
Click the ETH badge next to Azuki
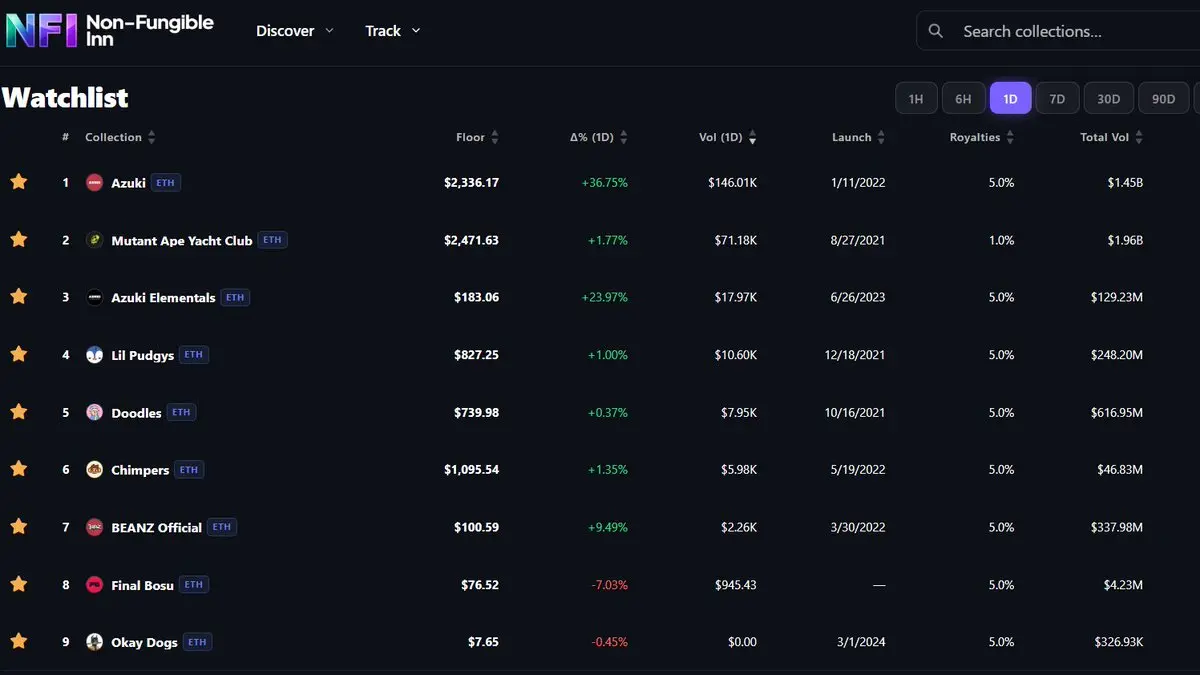tap(166, 183)
